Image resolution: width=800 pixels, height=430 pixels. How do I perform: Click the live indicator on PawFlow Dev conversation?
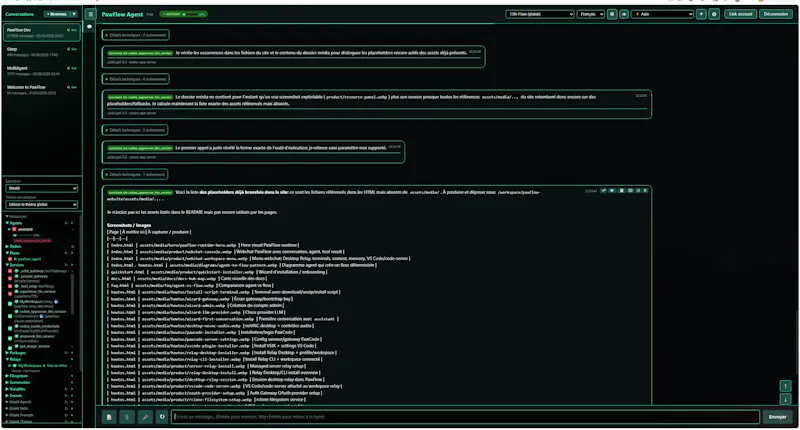click(x=72, y=30)
